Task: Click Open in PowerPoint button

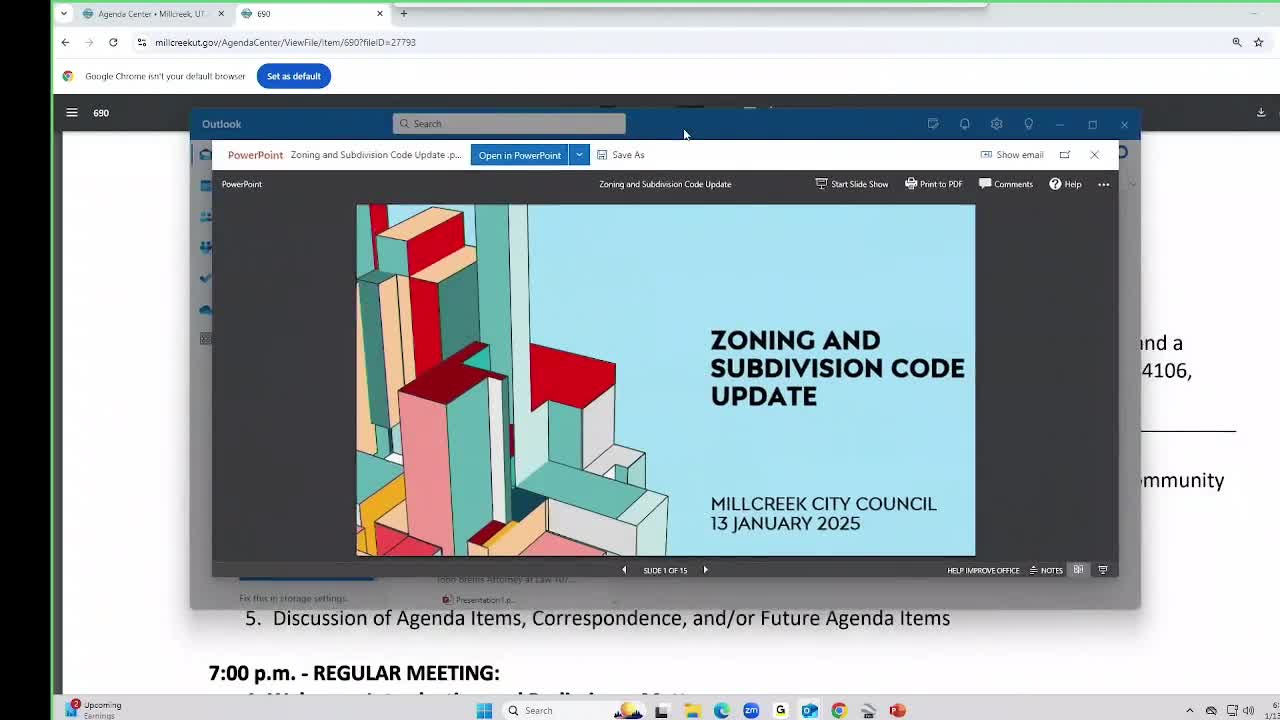Action: click(519, 155)
